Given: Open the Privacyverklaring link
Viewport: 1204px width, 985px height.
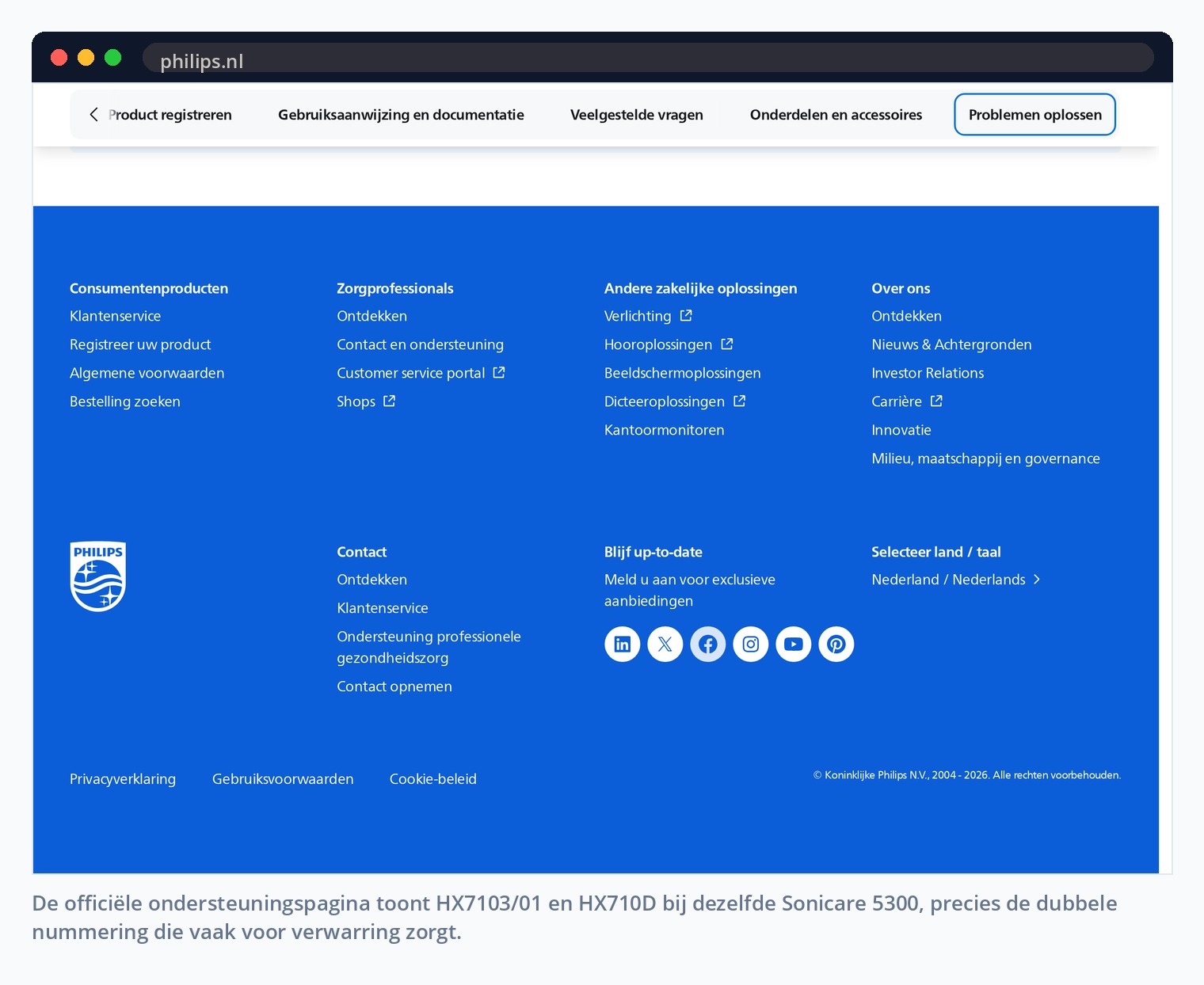Looking at the screenshot, I should click(x=123, y=779).
